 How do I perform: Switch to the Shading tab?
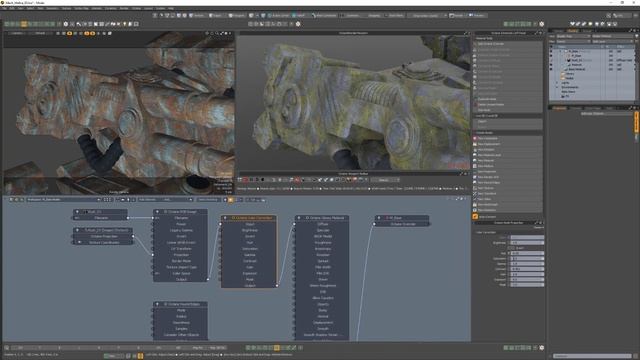573,31
